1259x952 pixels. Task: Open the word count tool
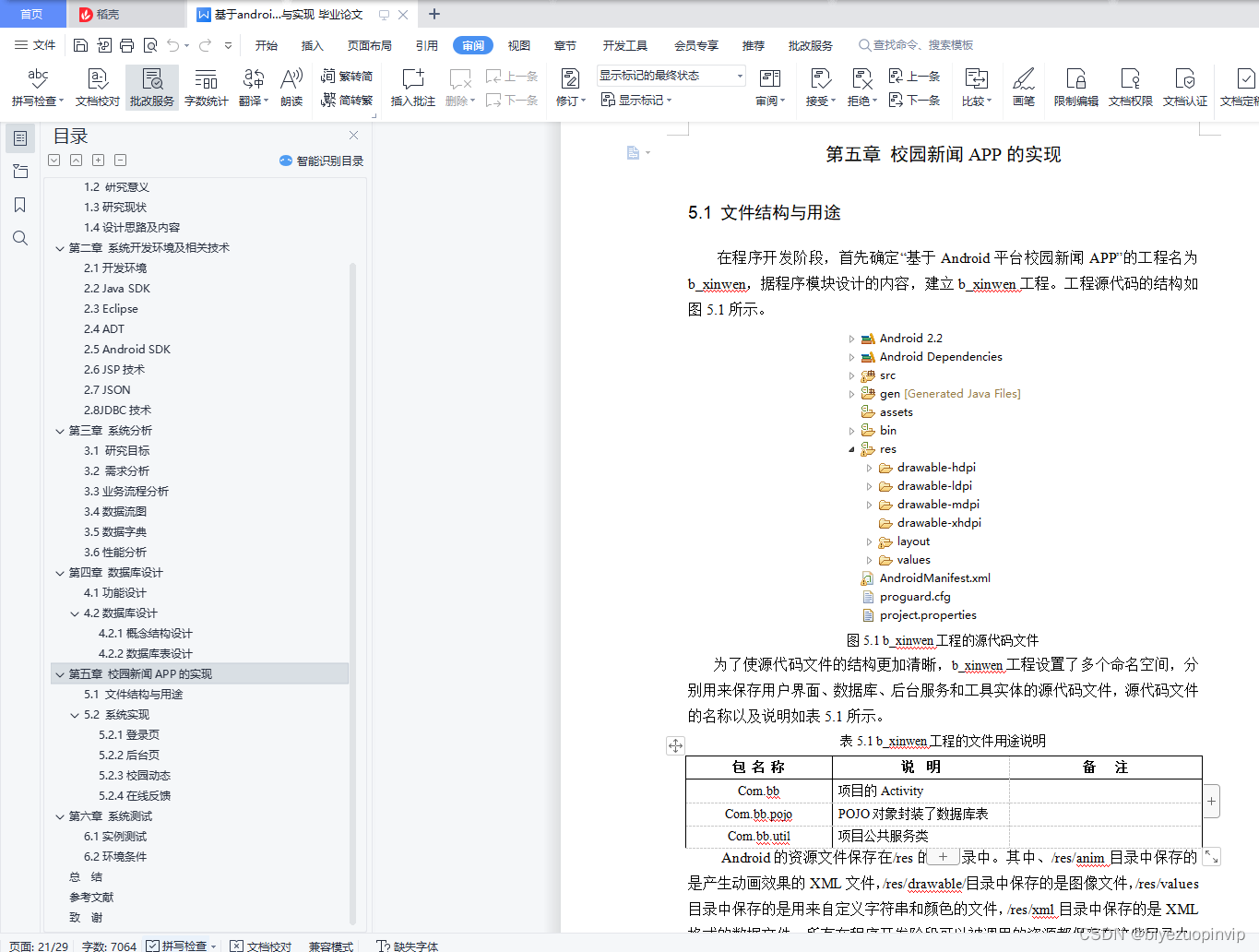(207, 88)
